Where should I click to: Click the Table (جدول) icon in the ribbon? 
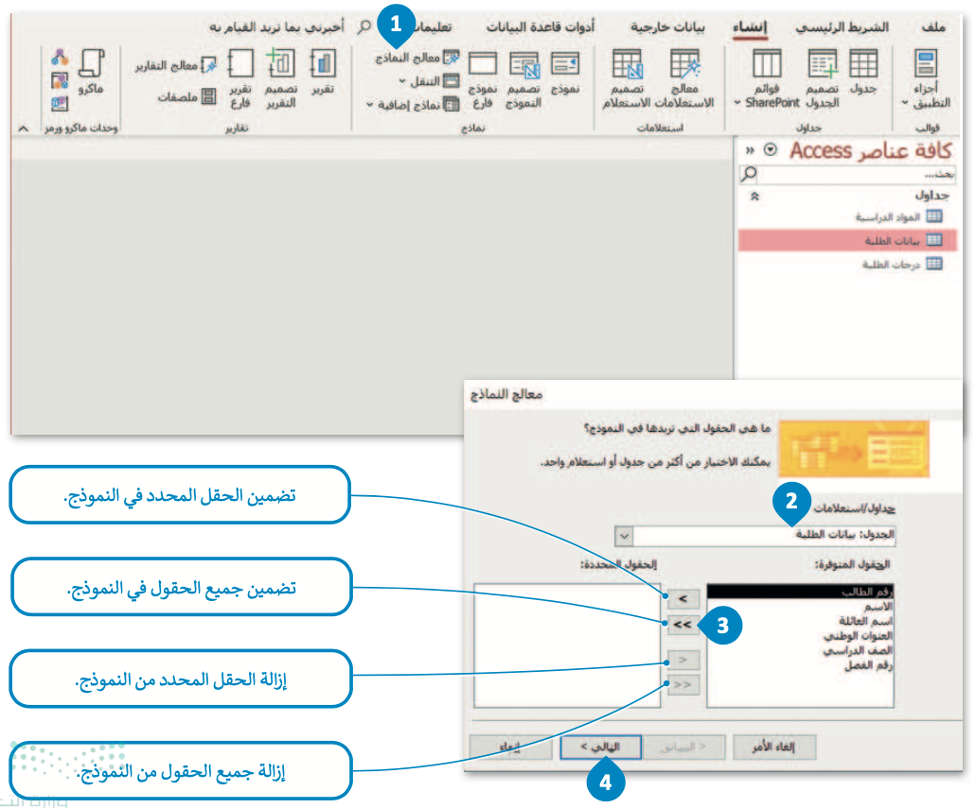[863, 72]
